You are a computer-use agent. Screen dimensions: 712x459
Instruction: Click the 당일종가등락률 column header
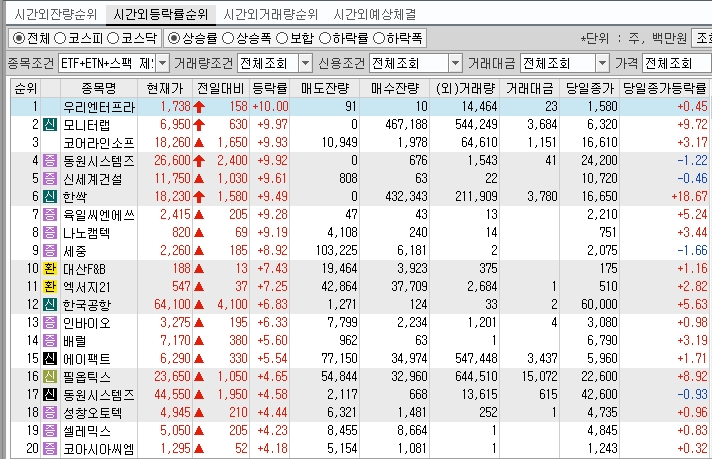pos(664,88)
